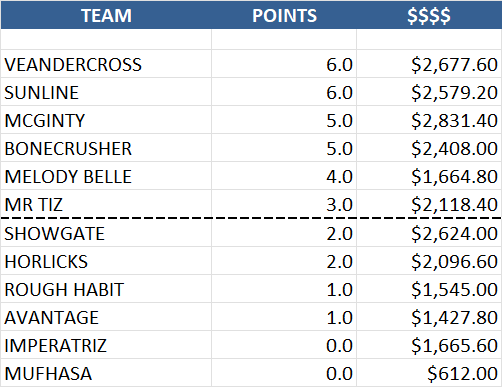
Task: Select the IMPERATRIZ team cell
Action: (106, 345)
